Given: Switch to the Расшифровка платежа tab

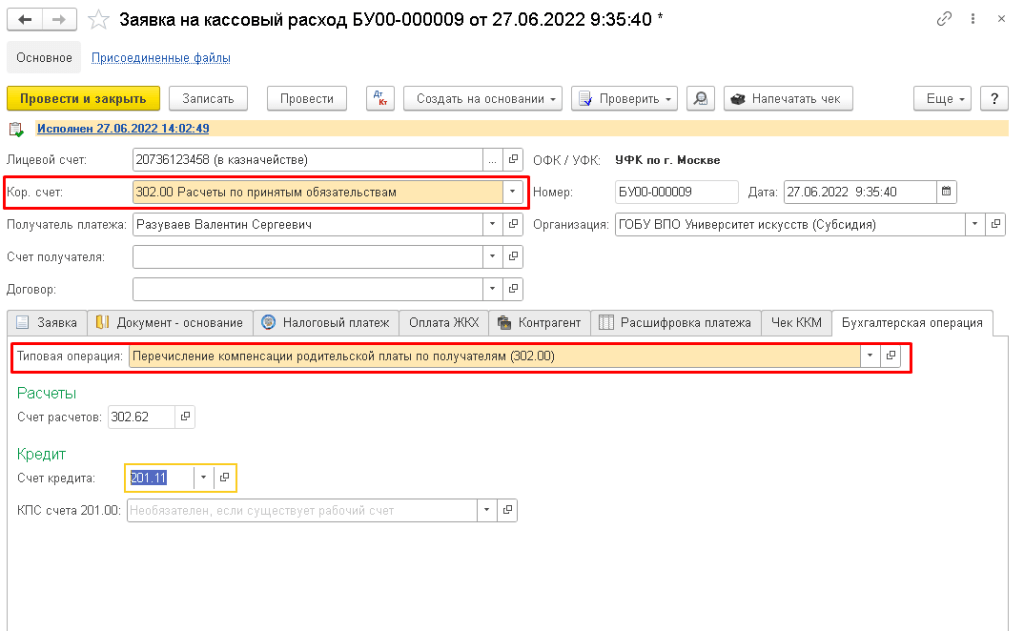Looking at the screenshot, I should (x=676, y=323).
